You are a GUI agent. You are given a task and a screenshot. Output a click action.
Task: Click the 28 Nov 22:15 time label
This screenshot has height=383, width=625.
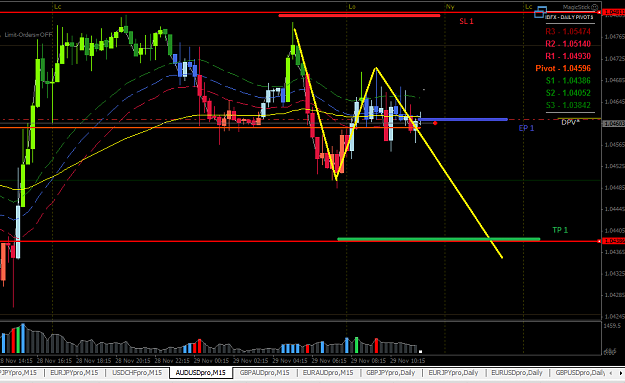click(x=172, y=361)
